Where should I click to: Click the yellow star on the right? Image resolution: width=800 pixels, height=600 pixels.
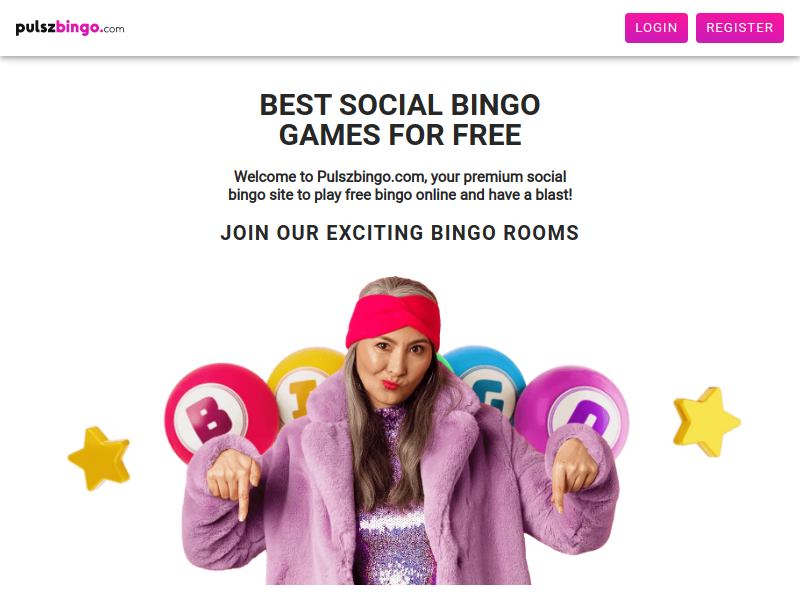(x=706, y=421)
